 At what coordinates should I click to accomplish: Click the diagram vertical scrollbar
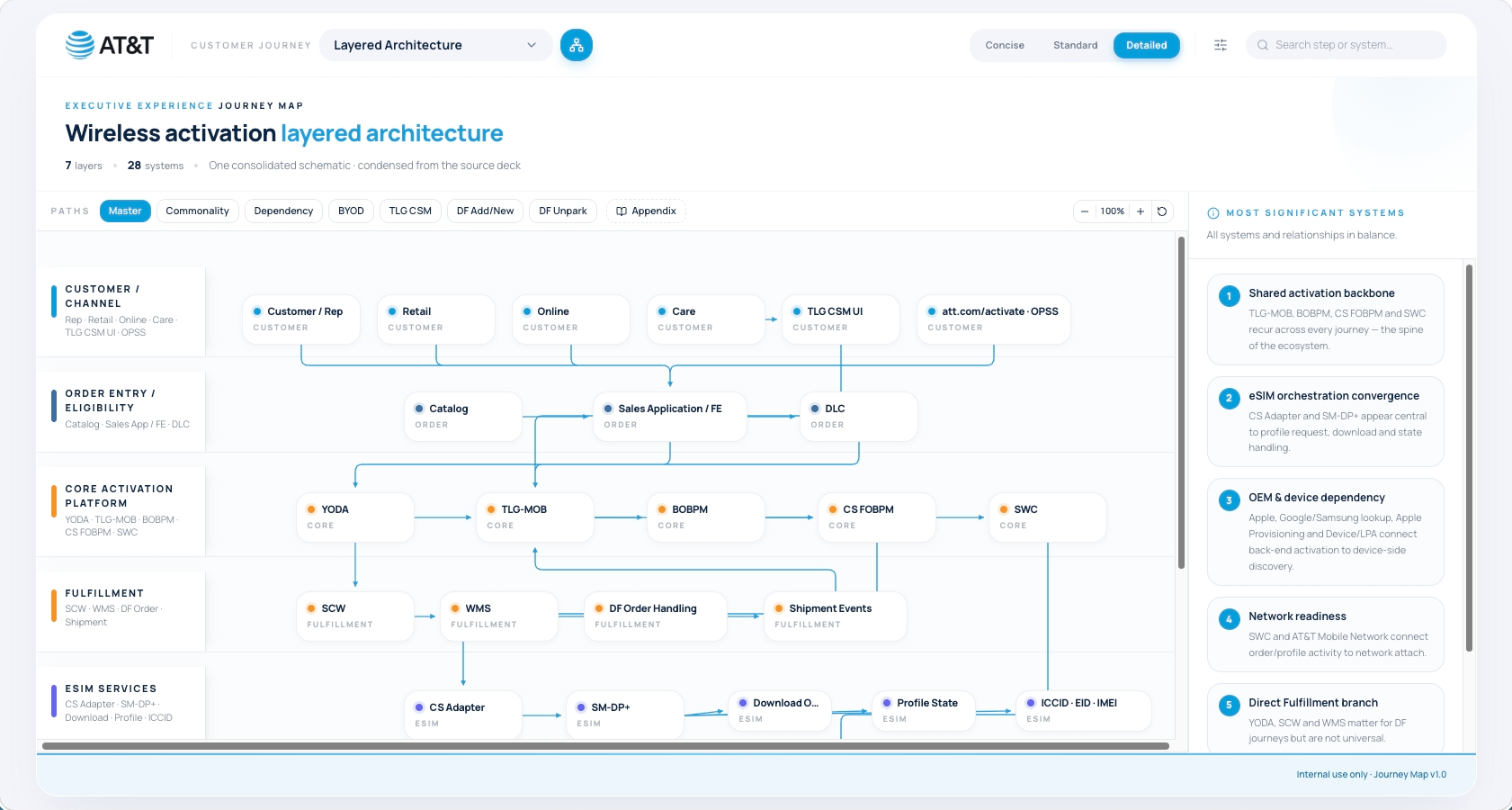(1181, 402)
